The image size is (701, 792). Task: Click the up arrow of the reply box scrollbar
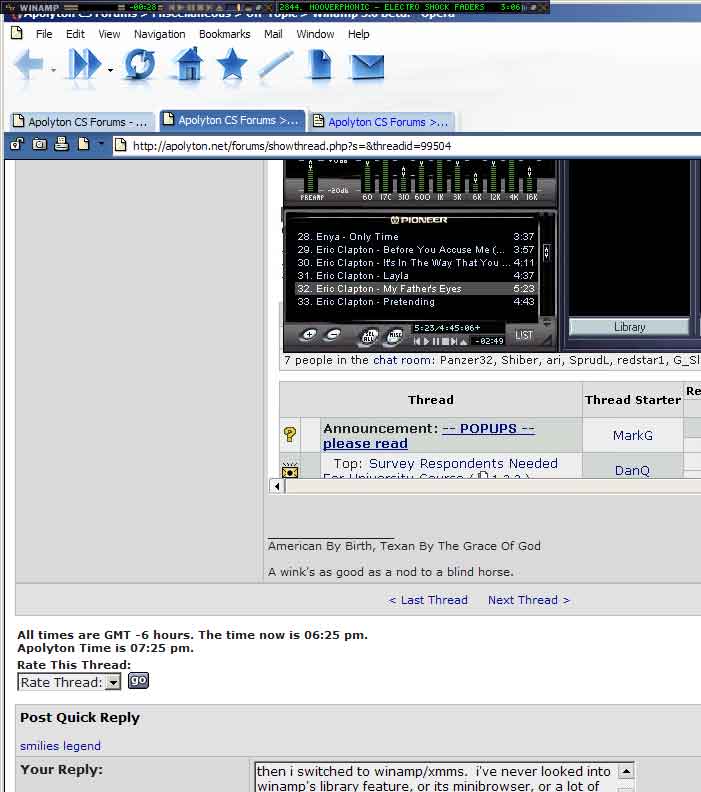[x=626, y=771]
